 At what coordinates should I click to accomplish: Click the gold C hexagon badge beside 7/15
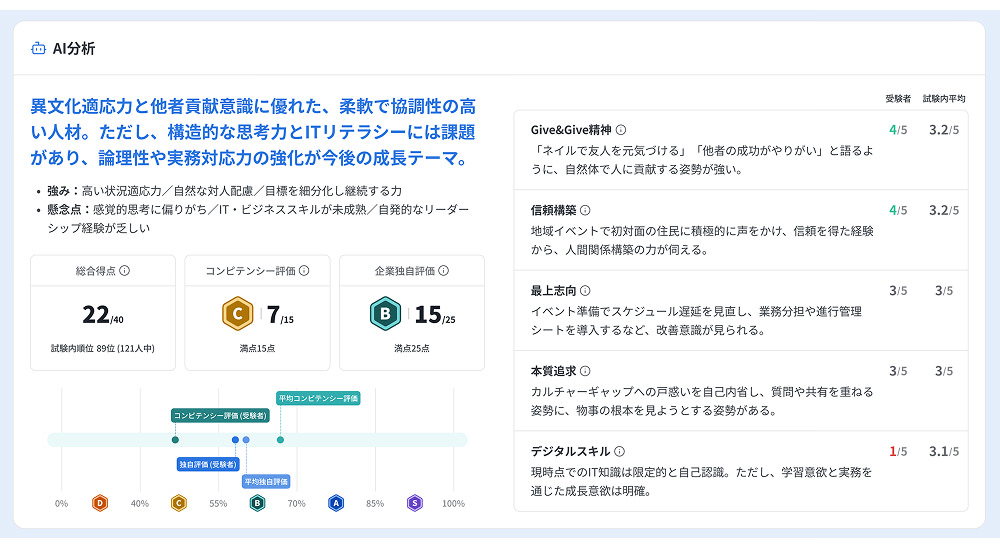tap(237, 314)
